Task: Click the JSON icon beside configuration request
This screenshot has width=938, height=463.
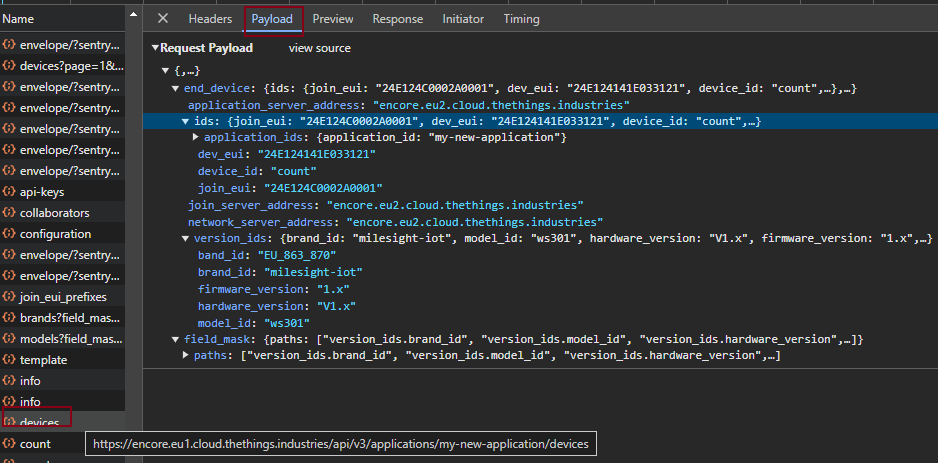Action: (9, 234)
